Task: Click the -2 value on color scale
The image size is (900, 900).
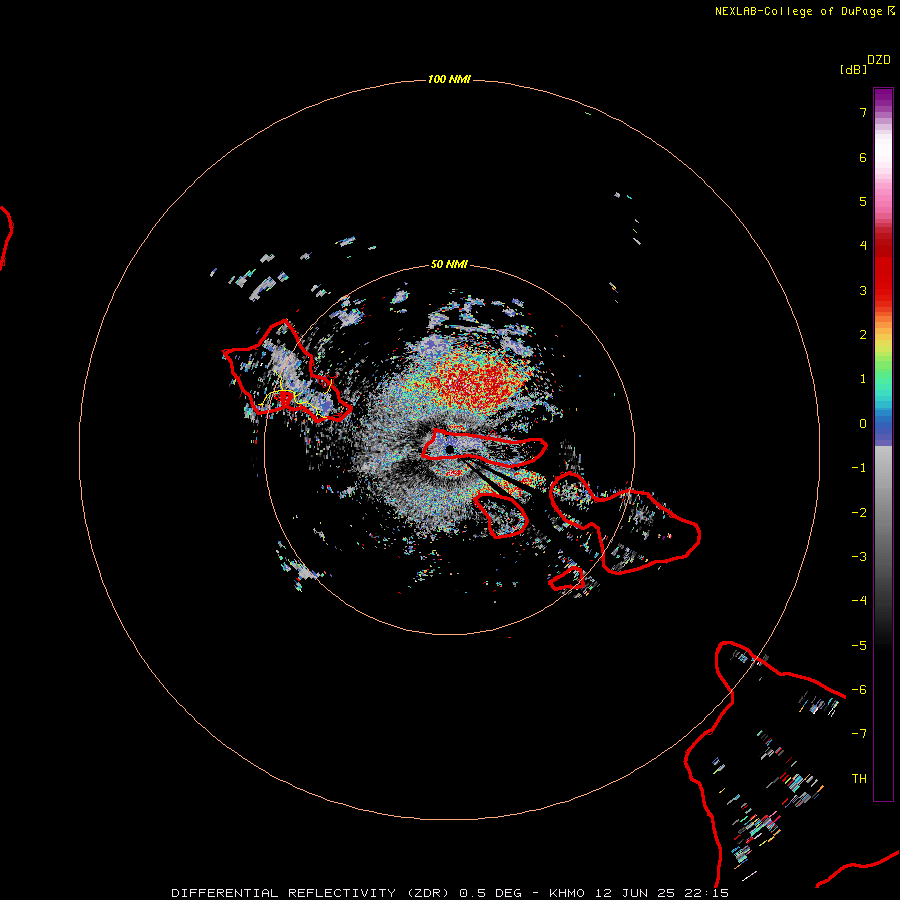Action: click(x=859, y=513)
